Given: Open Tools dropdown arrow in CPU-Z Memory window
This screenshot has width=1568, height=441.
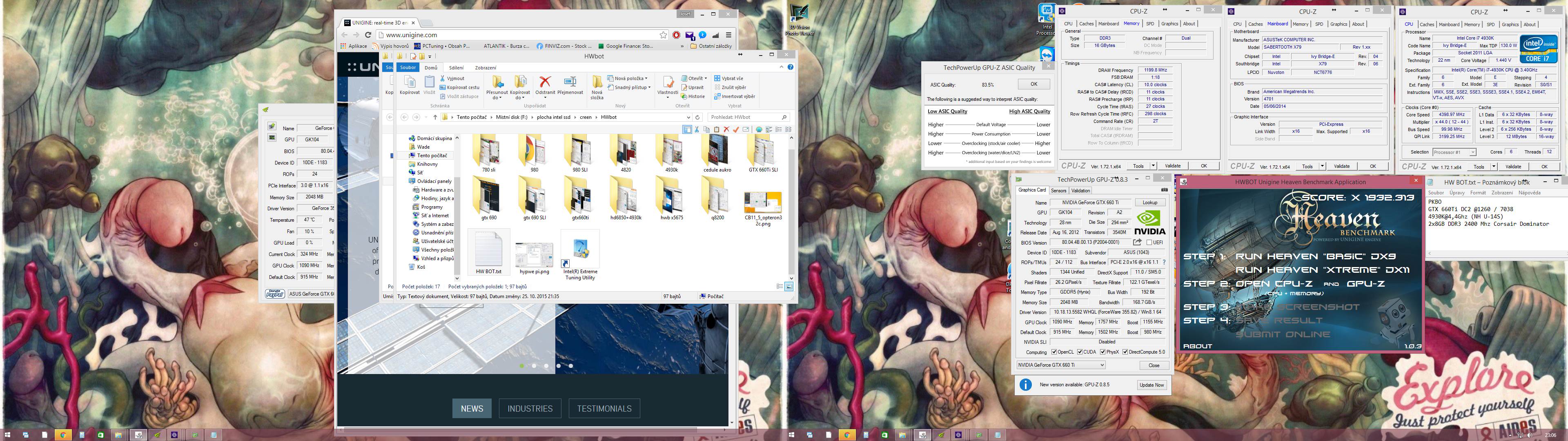Looking at the screenshot, I should click(x=1153, y=166).
